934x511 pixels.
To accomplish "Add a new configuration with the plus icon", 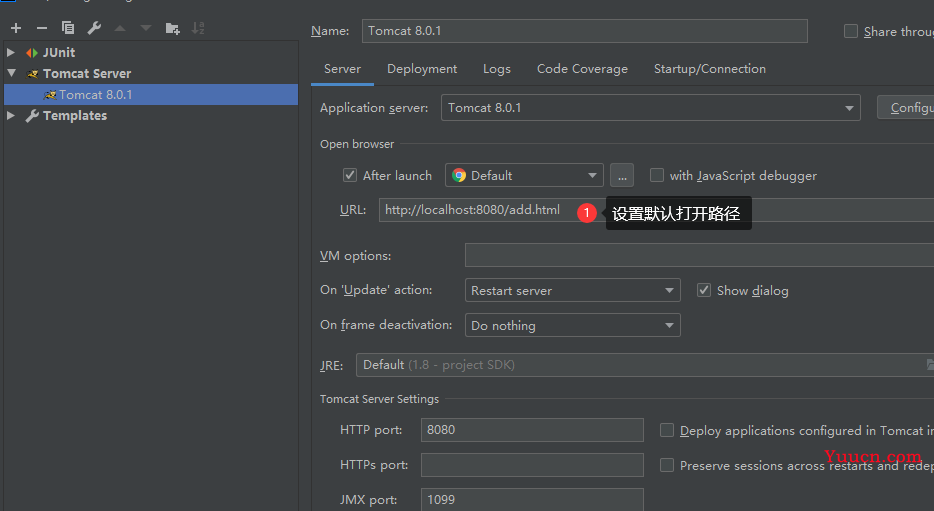I will [16, 28].
